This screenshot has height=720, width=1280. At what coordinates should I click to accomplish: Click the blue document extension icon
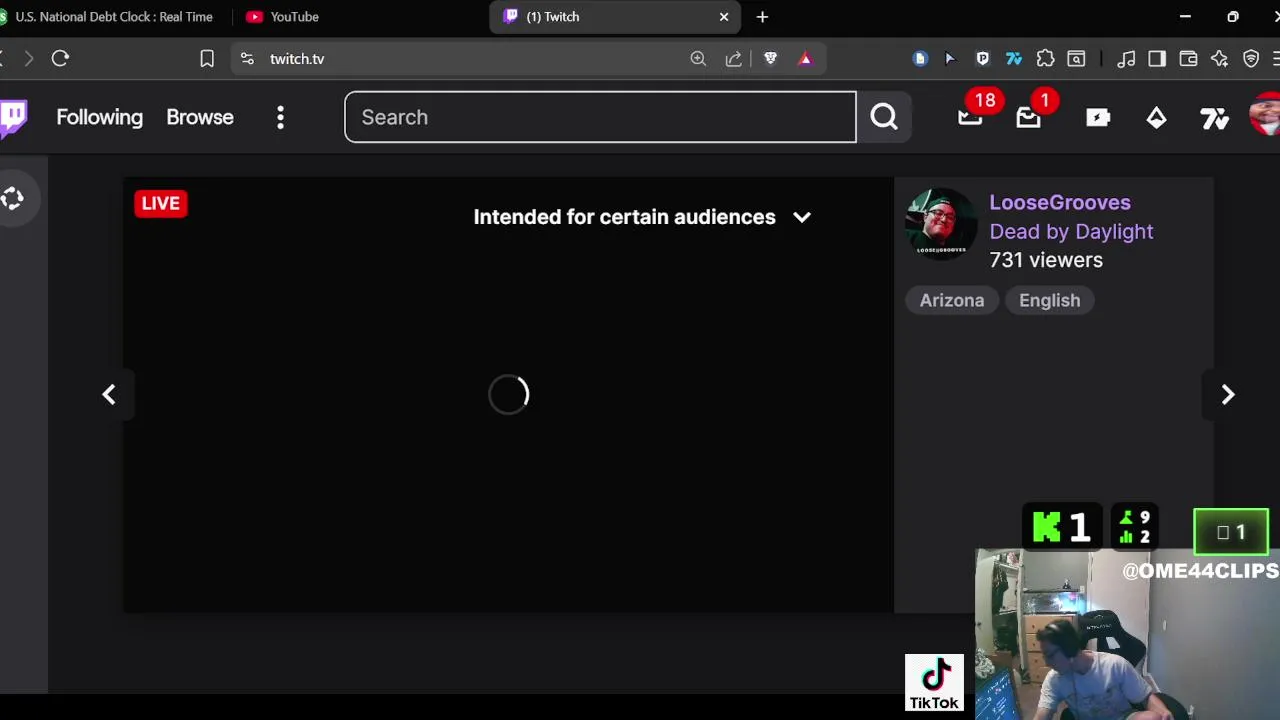click(x=920, y=59)
